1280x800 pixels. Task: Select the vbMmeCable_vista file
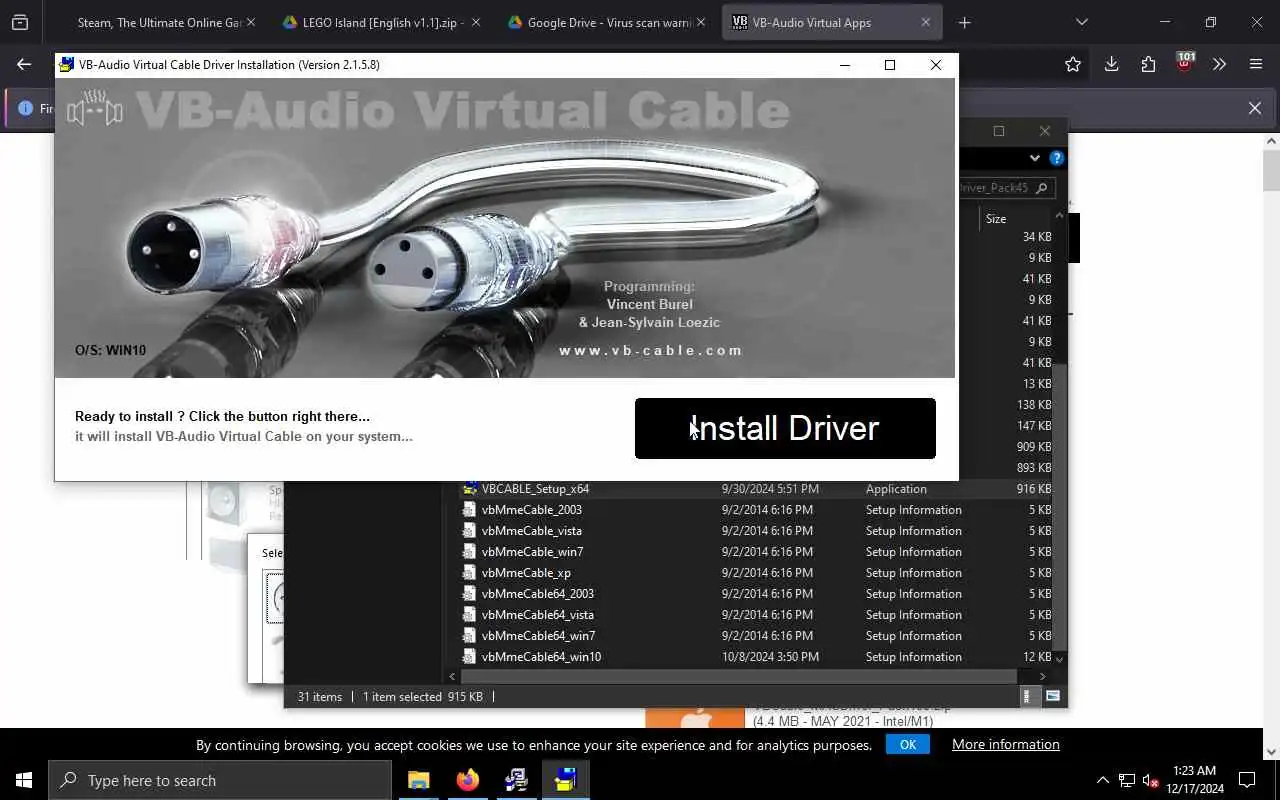click(756, 531)
